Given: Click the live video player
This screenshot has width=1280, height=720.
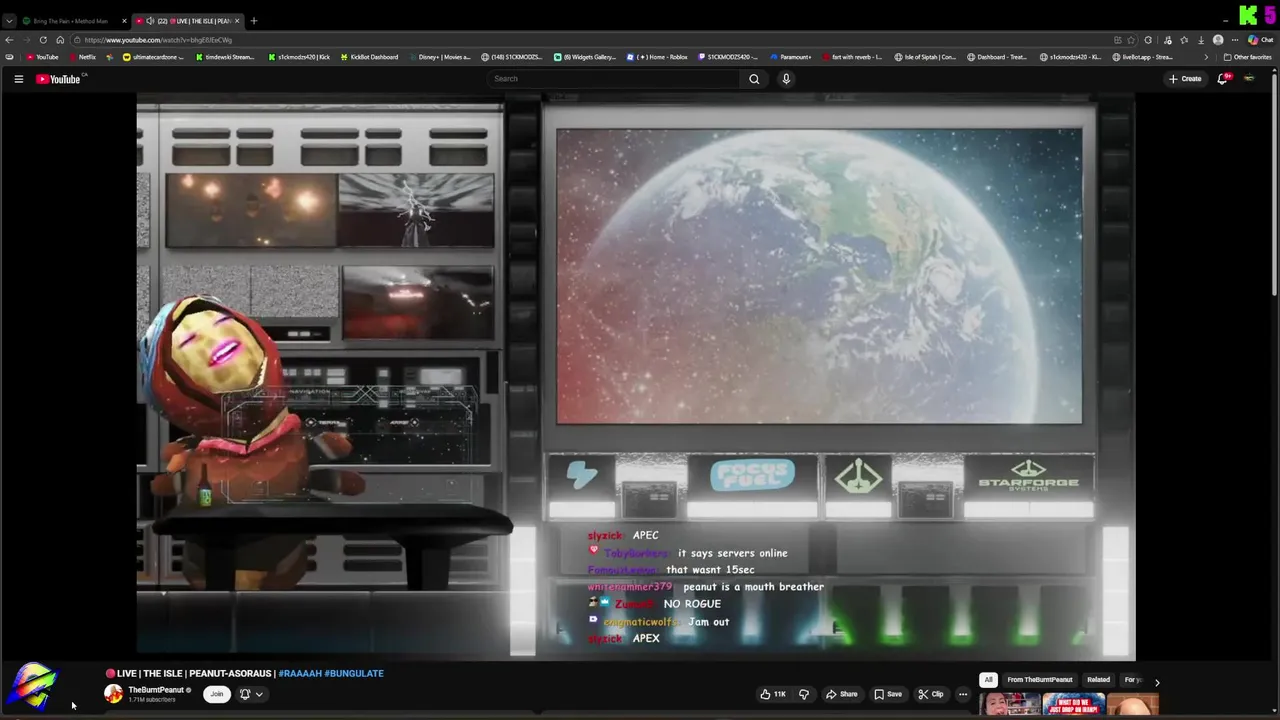Looking at the screenshot, I should pos(636,376).
